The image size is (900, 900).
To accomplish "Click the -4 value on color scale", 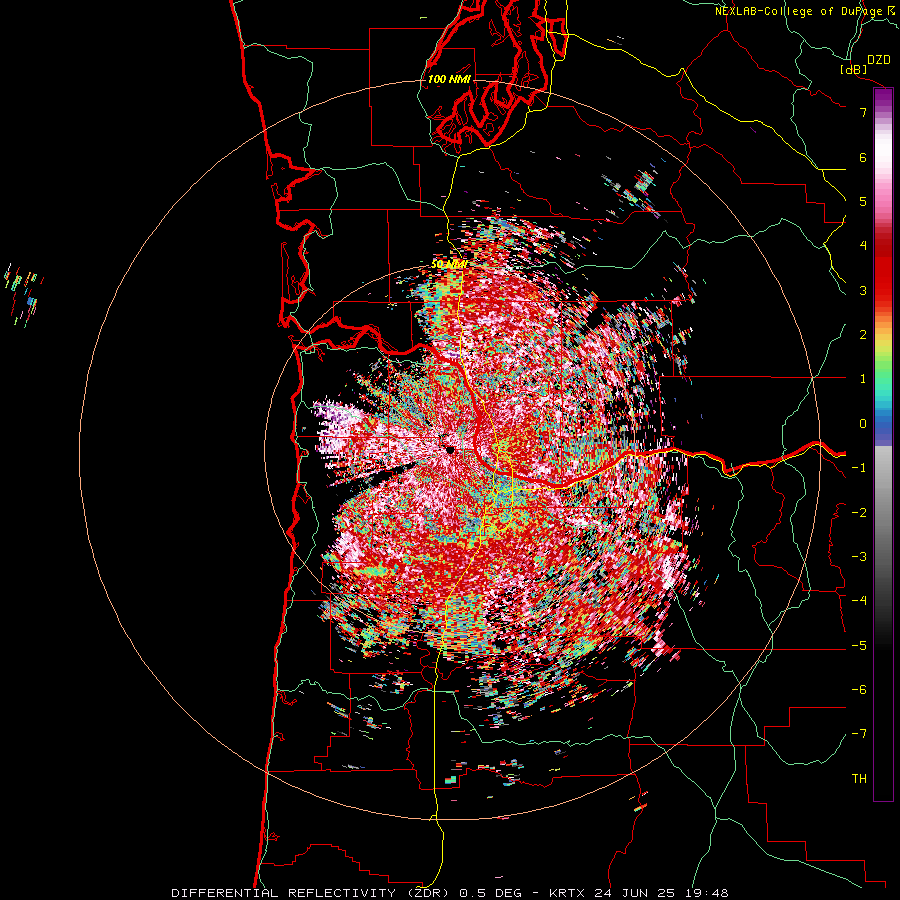I will click(859, 601).
